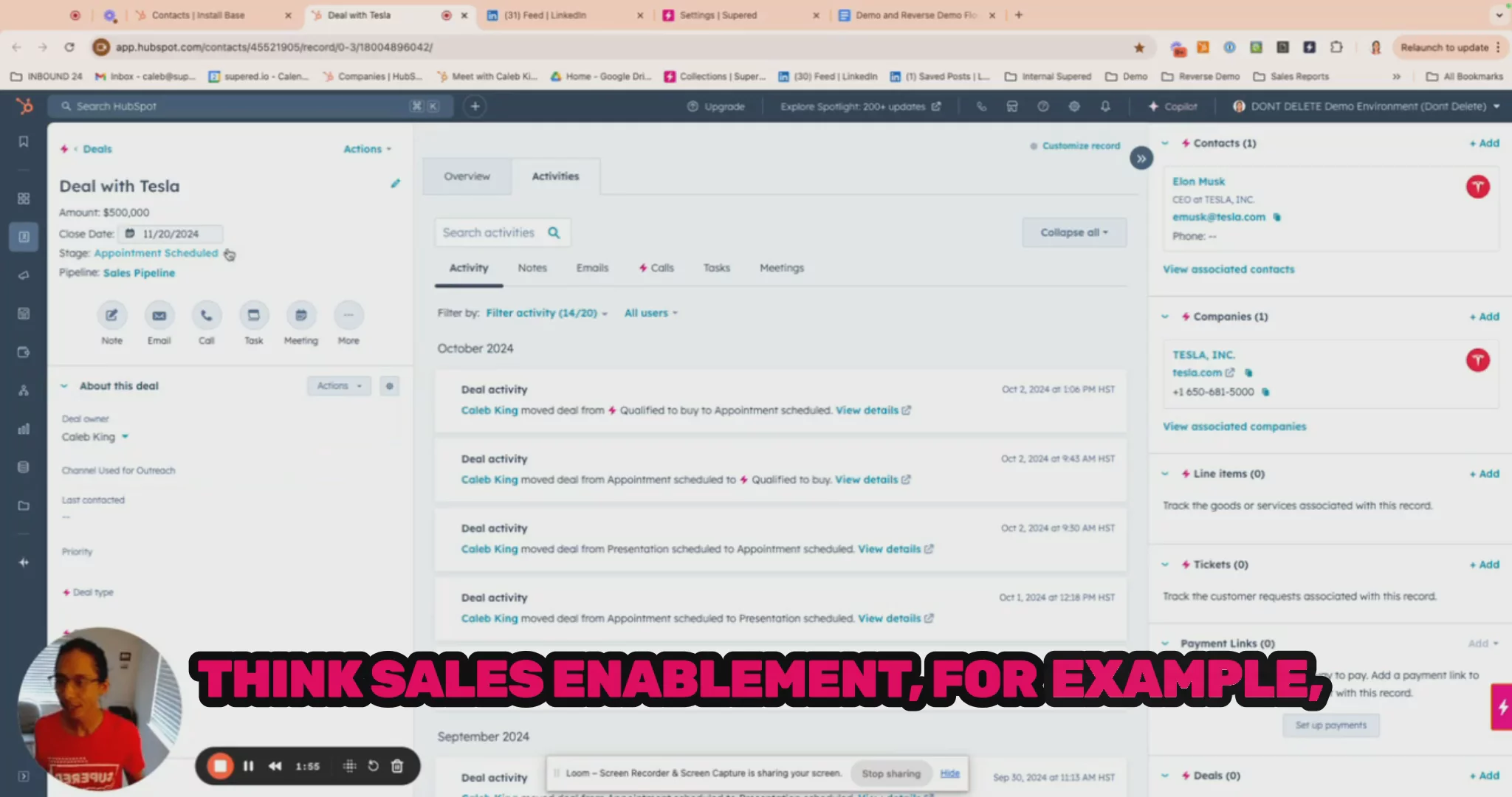Select the Emails activity tab
This screenshot has height=797, width=1512.
pyautogui.click(x=592, y=268)
